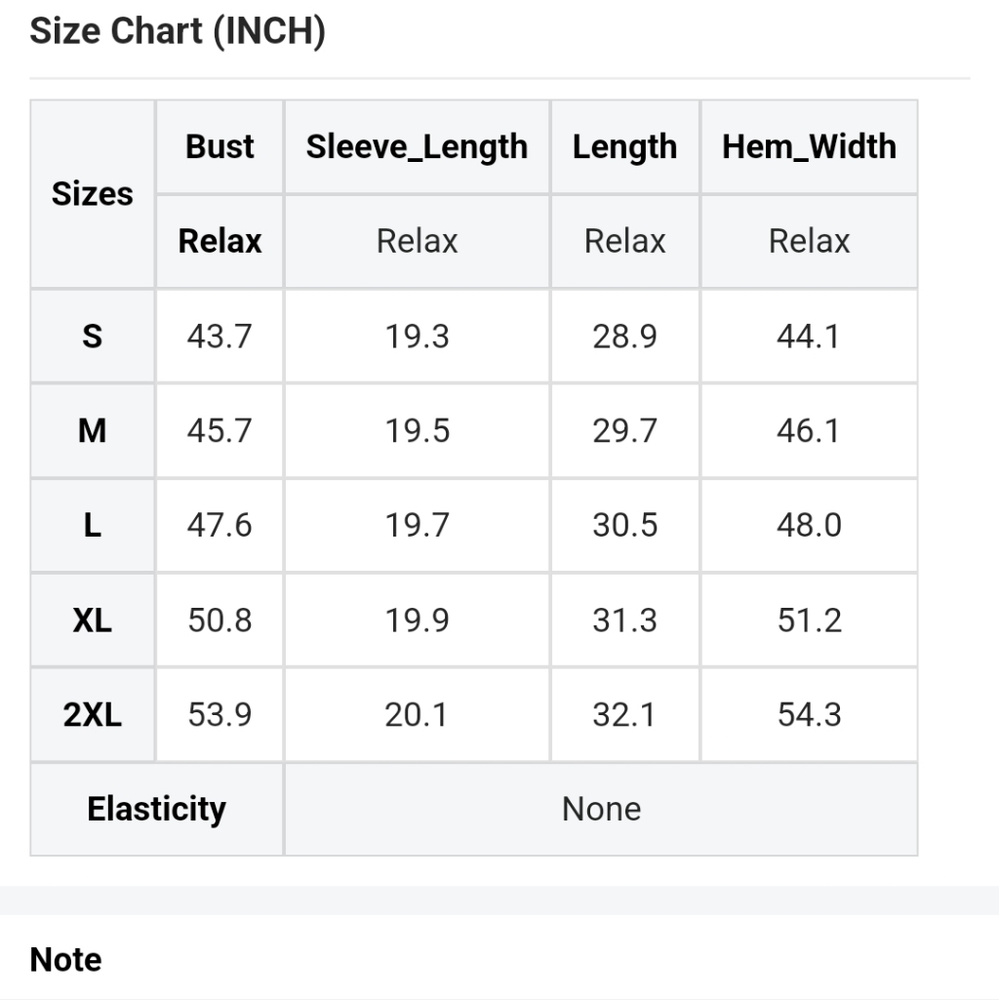Image resolution: width=999 pixels, height=1000 pixels.
Task: Click the Bust column header
Action: point(220,147)
